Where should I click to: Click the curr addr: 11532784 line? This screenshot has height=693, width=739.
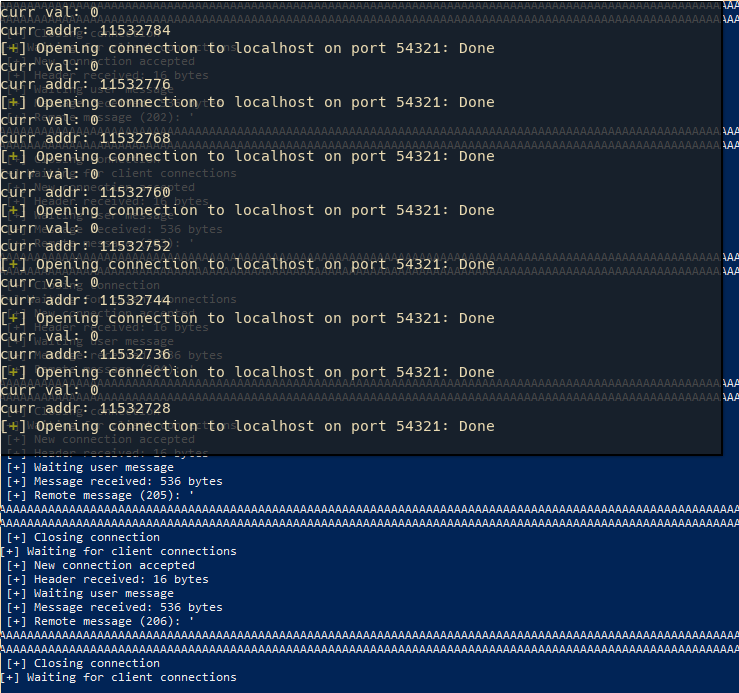85,31
